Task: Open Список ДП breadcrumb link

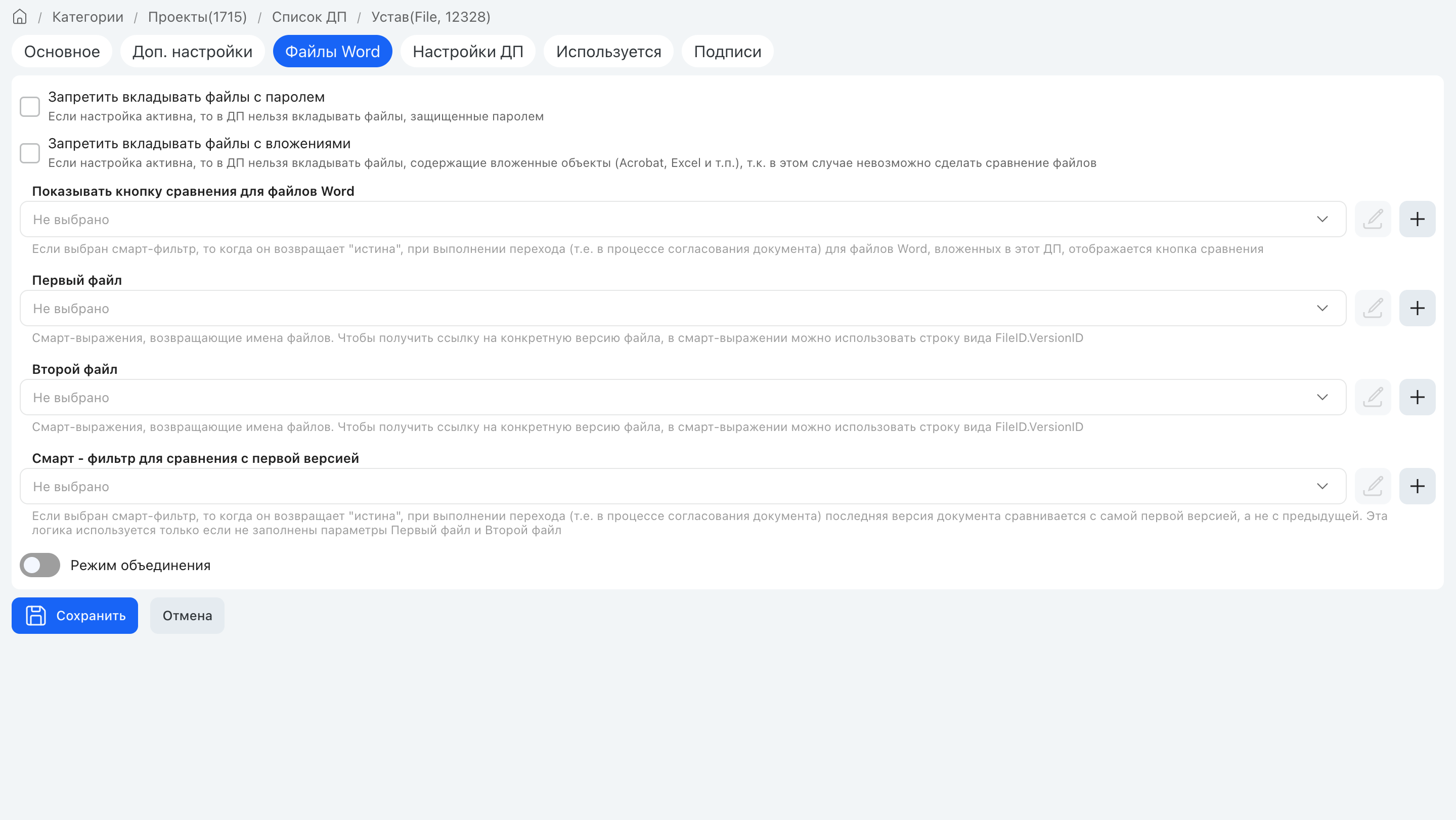Action: pyautogui.click(x=309, y=17)
